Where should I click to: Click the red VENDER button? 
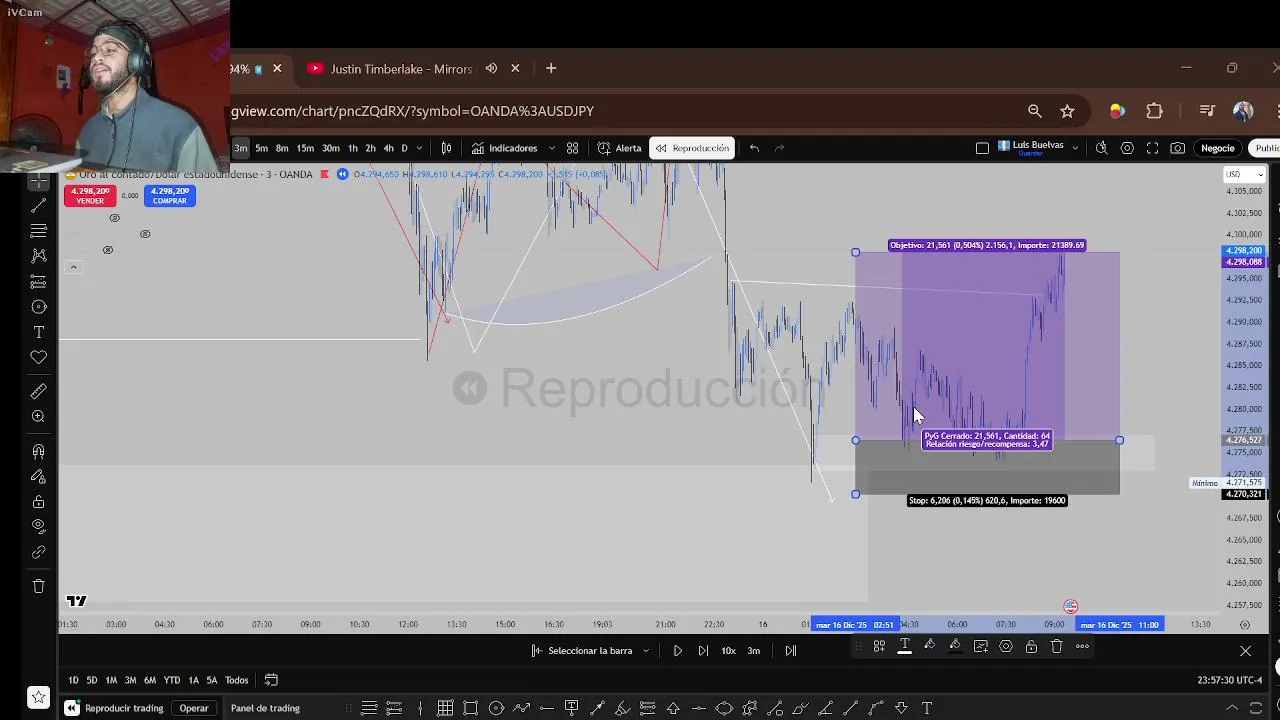pos(90,196)
